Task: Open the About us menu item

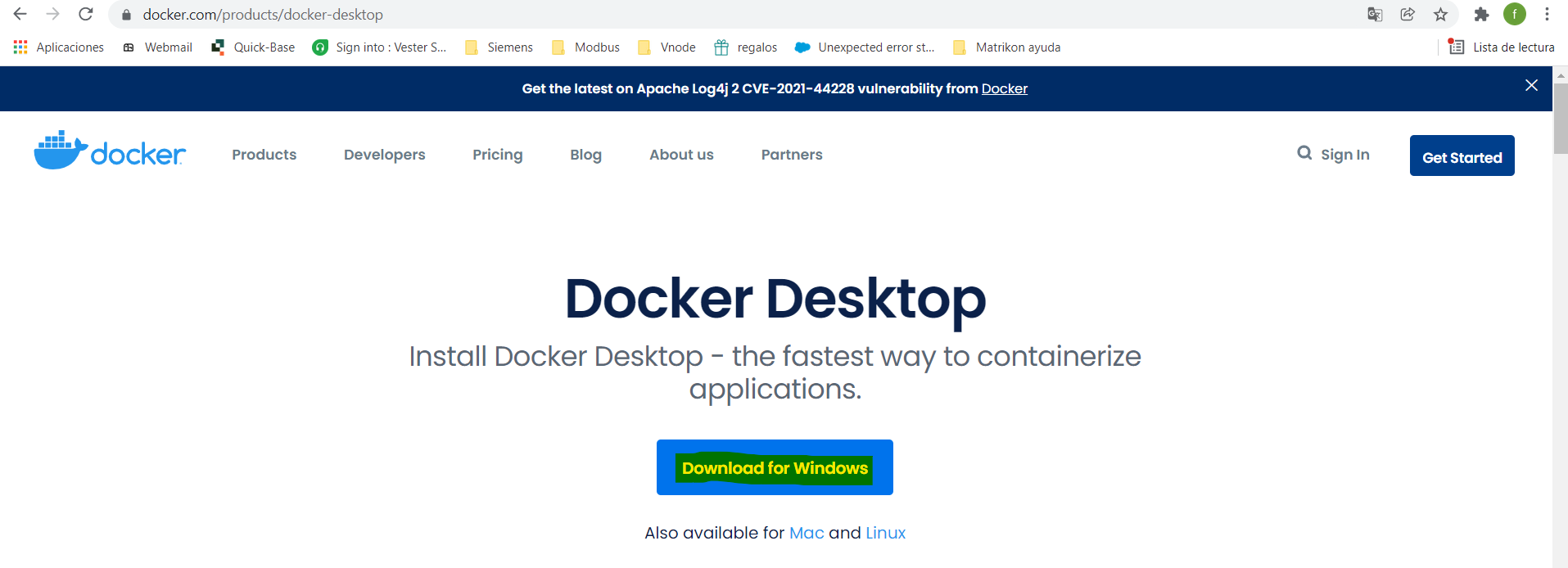Action: pos(681,155)
